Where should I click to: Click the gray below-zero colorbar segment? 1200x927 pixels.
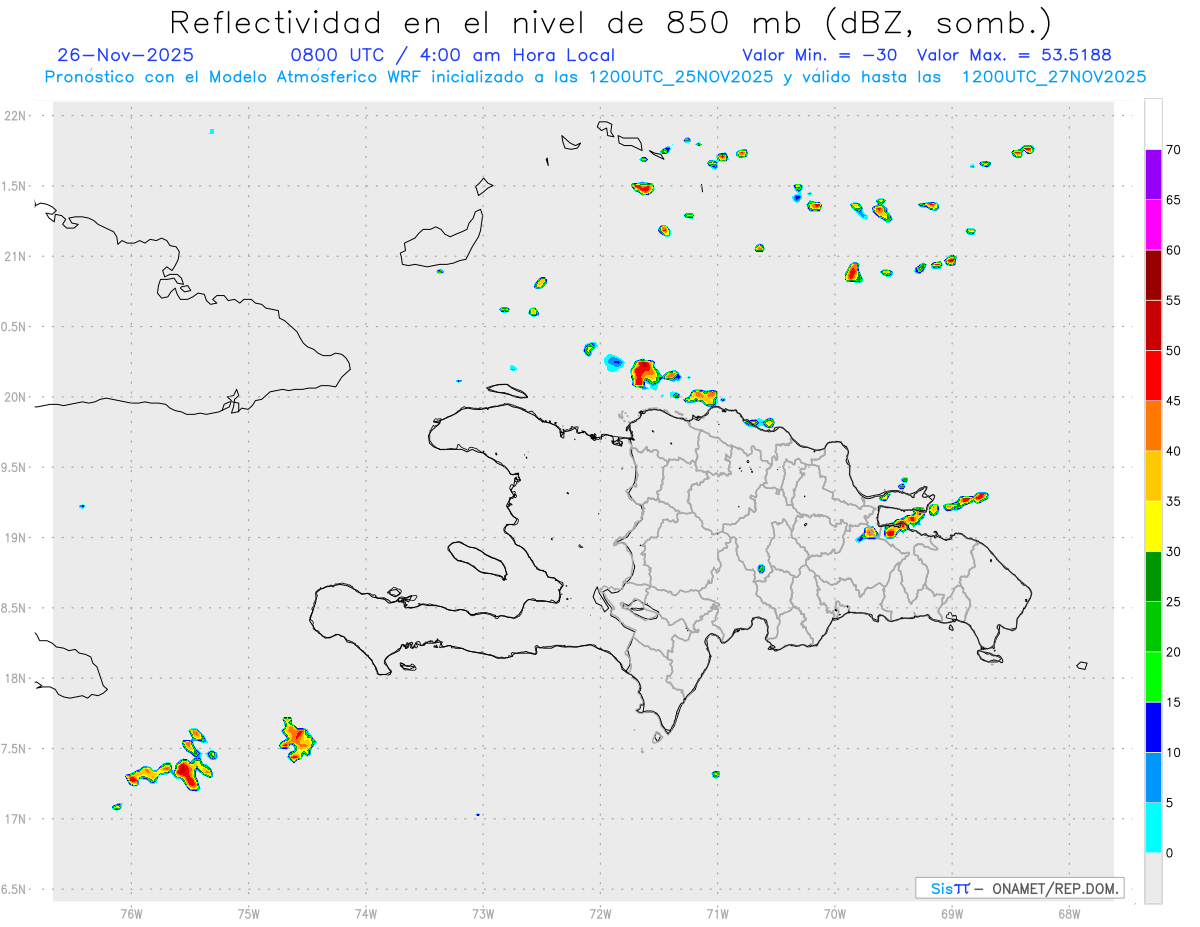(x=1153, y=878)
